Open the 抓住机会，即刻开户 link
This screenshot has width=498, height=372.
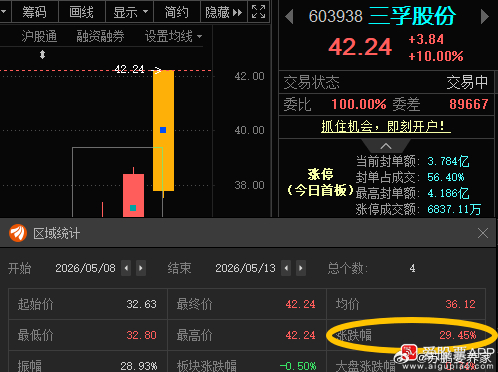(386, 127)
